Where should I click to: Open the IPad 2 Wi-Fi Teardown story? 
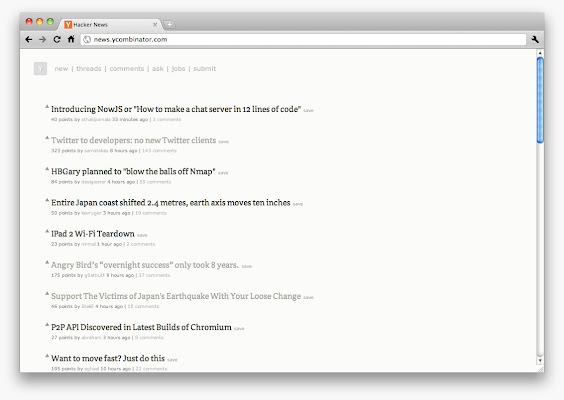coord(93,234)
